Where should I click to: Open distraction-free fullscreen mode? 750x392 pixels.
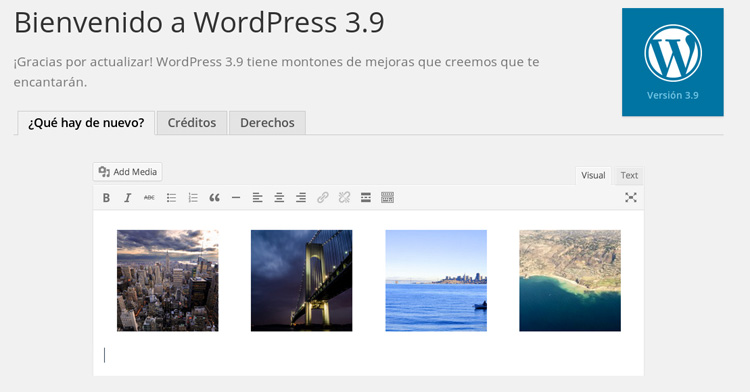pos(631,197)
